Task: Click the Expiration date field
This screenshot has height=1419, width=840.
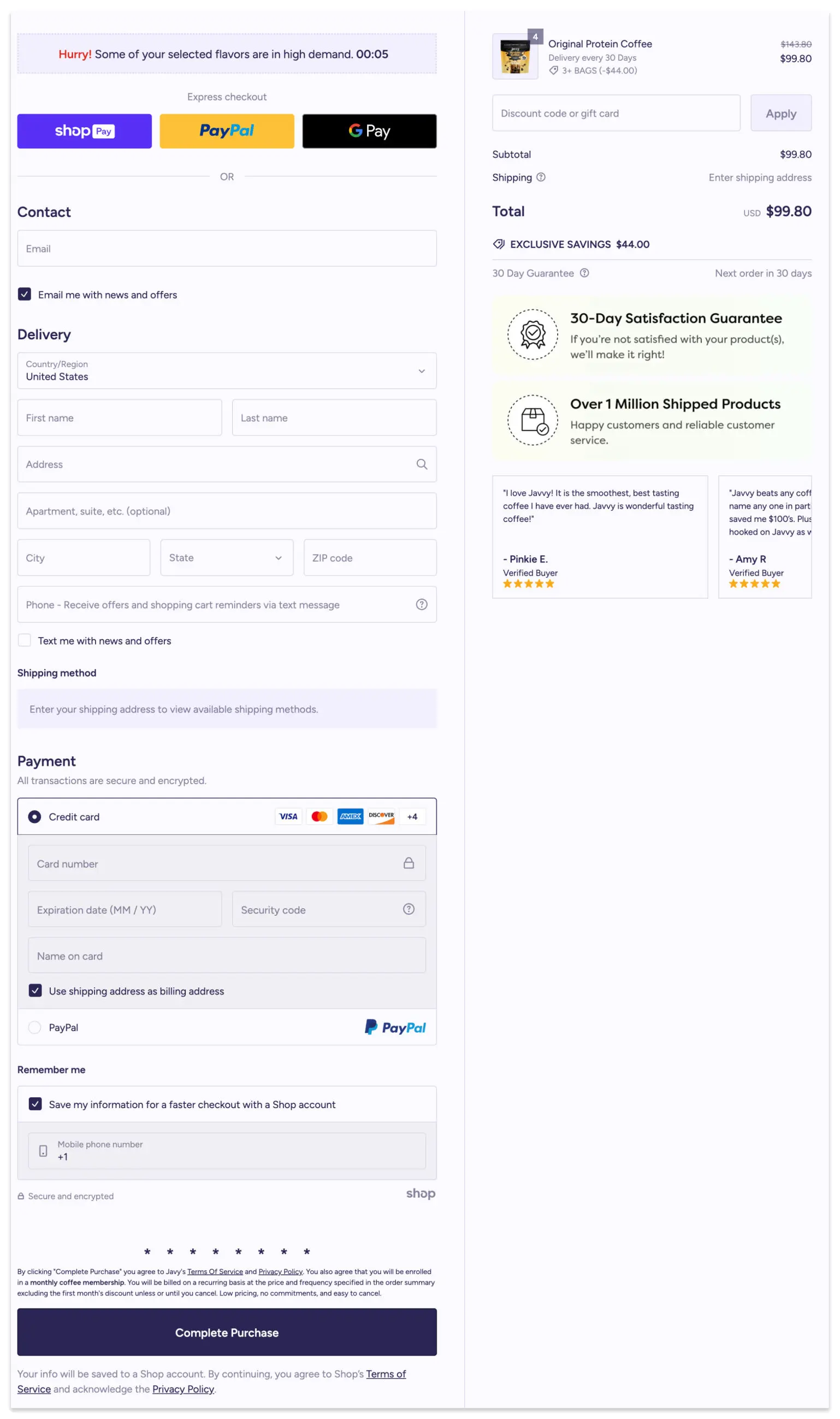Action: click(x=125, y=909)
